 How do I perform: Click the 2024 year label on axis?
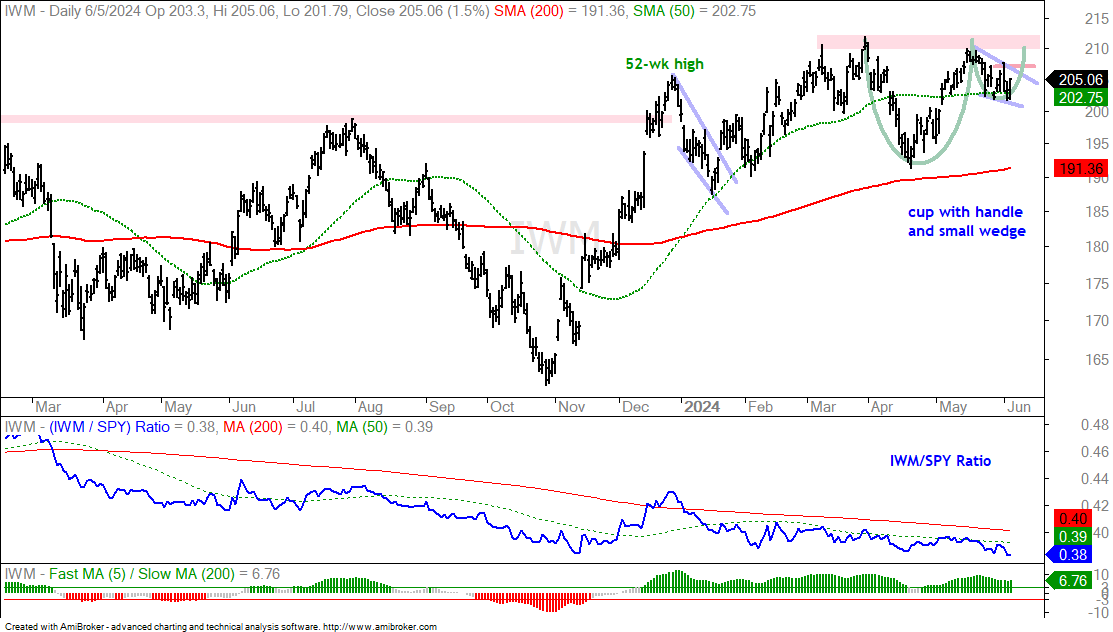(x=702, y=407)
